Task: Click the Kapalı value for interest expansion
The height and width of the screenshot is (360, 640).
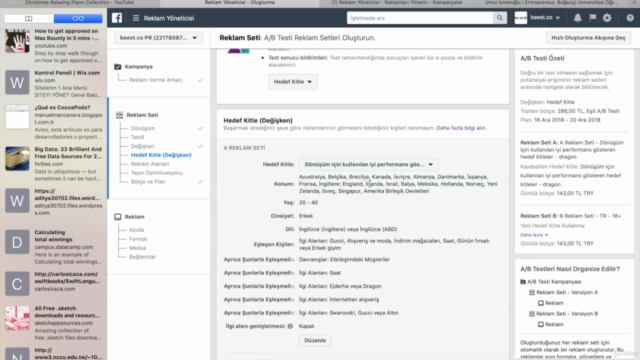Action: point(307,326)
